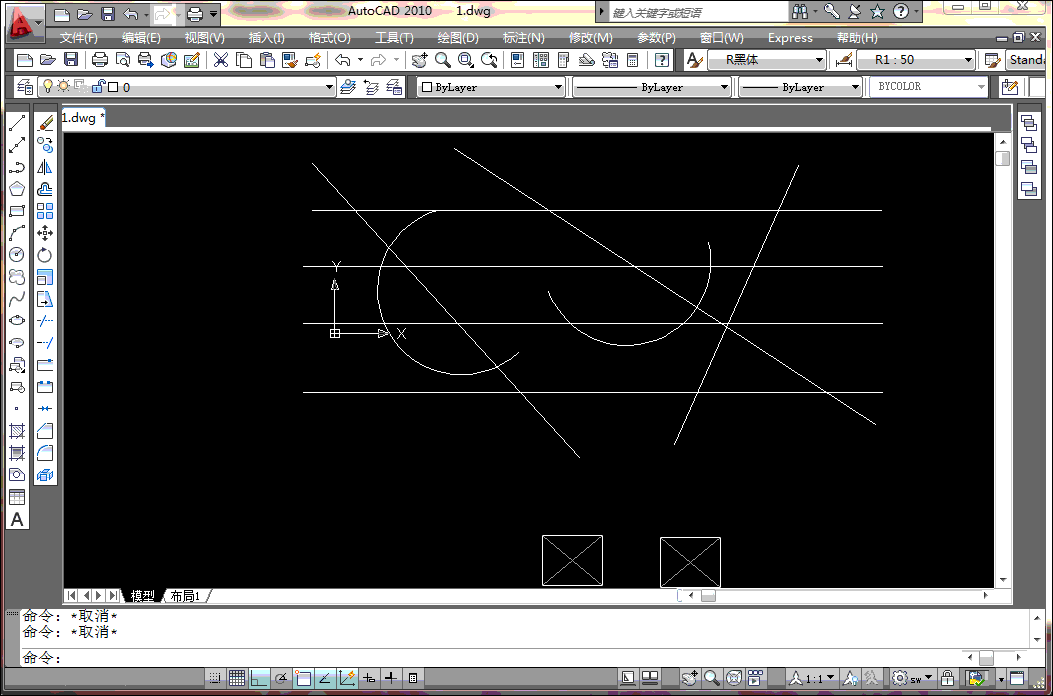Click the horizontal scrollbar thumb
This screenshot has width=1053, height=696.
tap(708, 596)
